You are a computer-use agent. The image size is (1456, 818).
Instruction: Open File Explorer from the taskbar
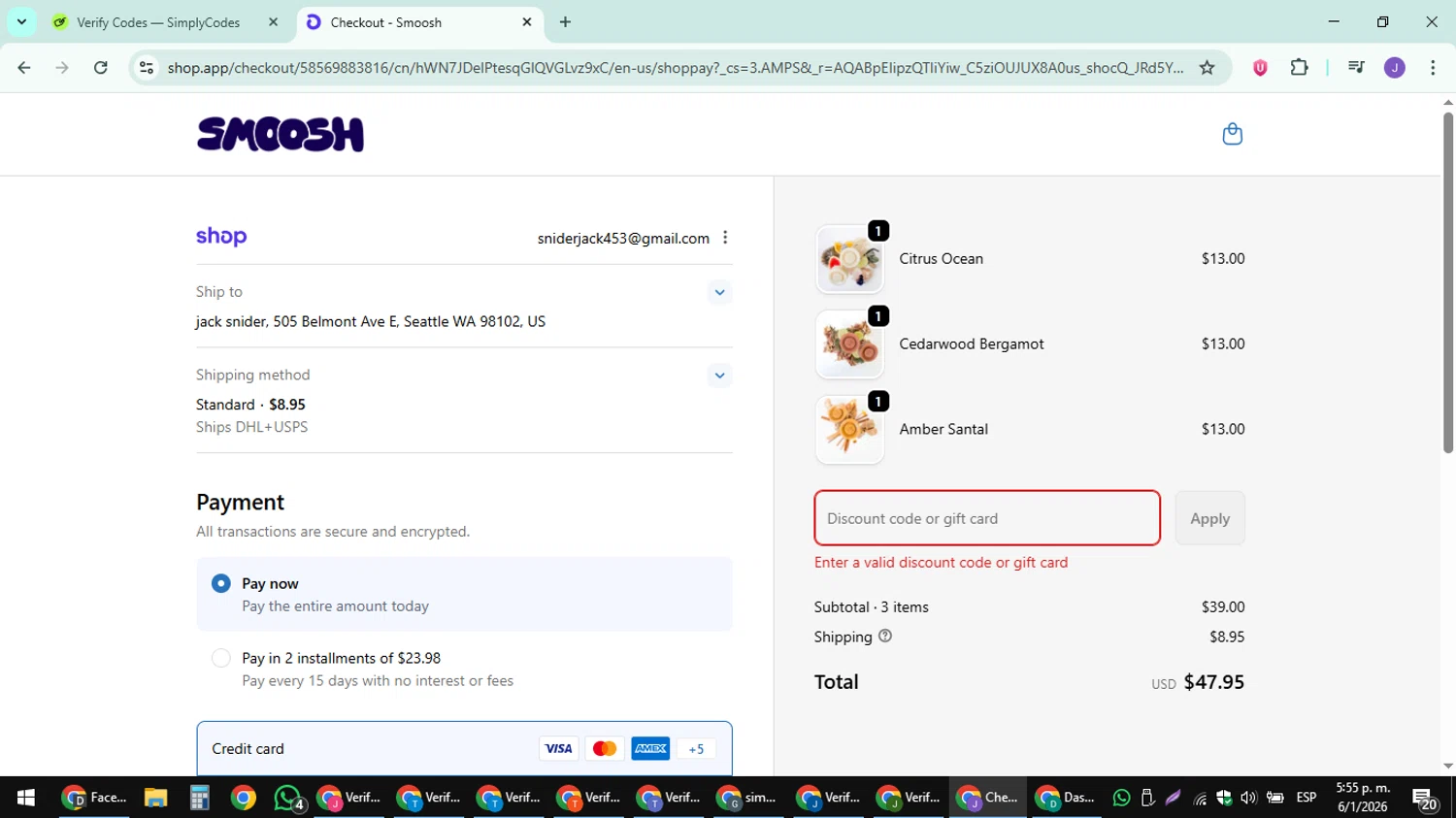(x=155, y=798)
